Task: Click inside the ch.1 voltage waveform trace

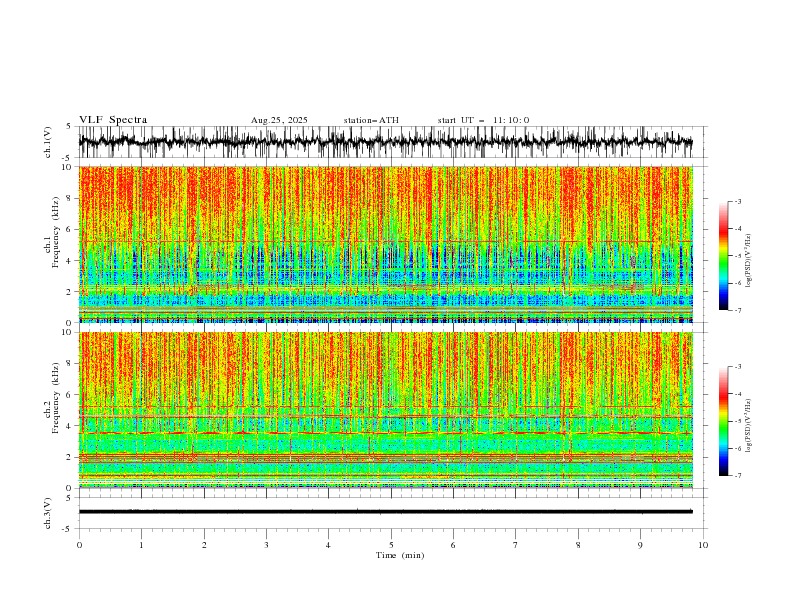Action: point(385,142)
